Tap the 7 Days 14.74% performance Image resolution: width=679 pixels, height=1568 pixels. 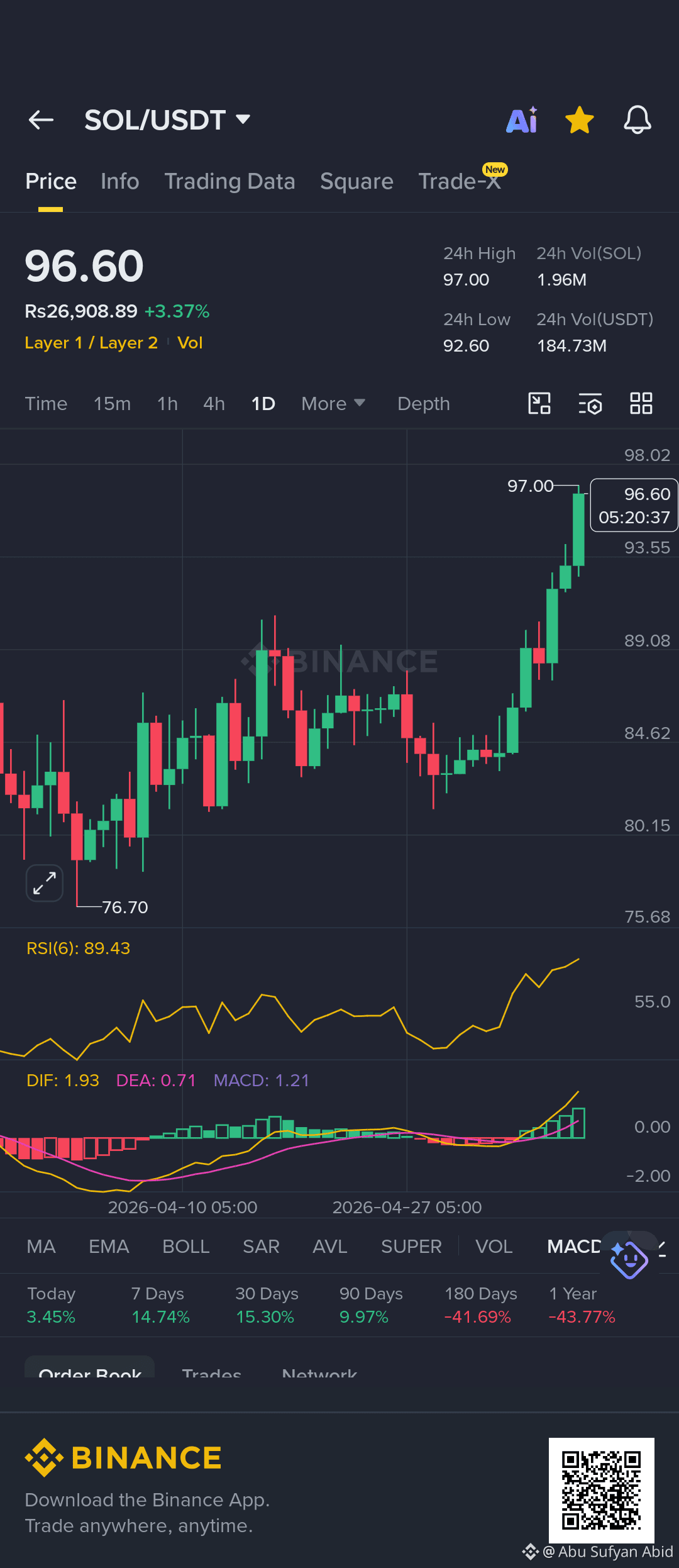(x=160, y=1304)
